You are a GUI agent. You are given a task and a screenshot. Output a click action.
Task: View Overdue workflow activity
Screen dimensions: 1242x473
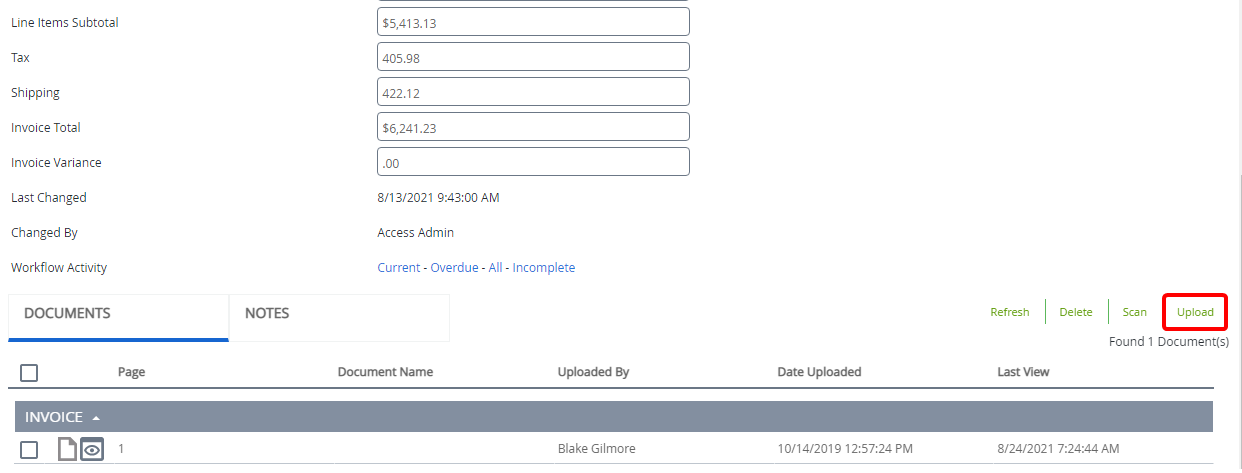coord(454,268)
